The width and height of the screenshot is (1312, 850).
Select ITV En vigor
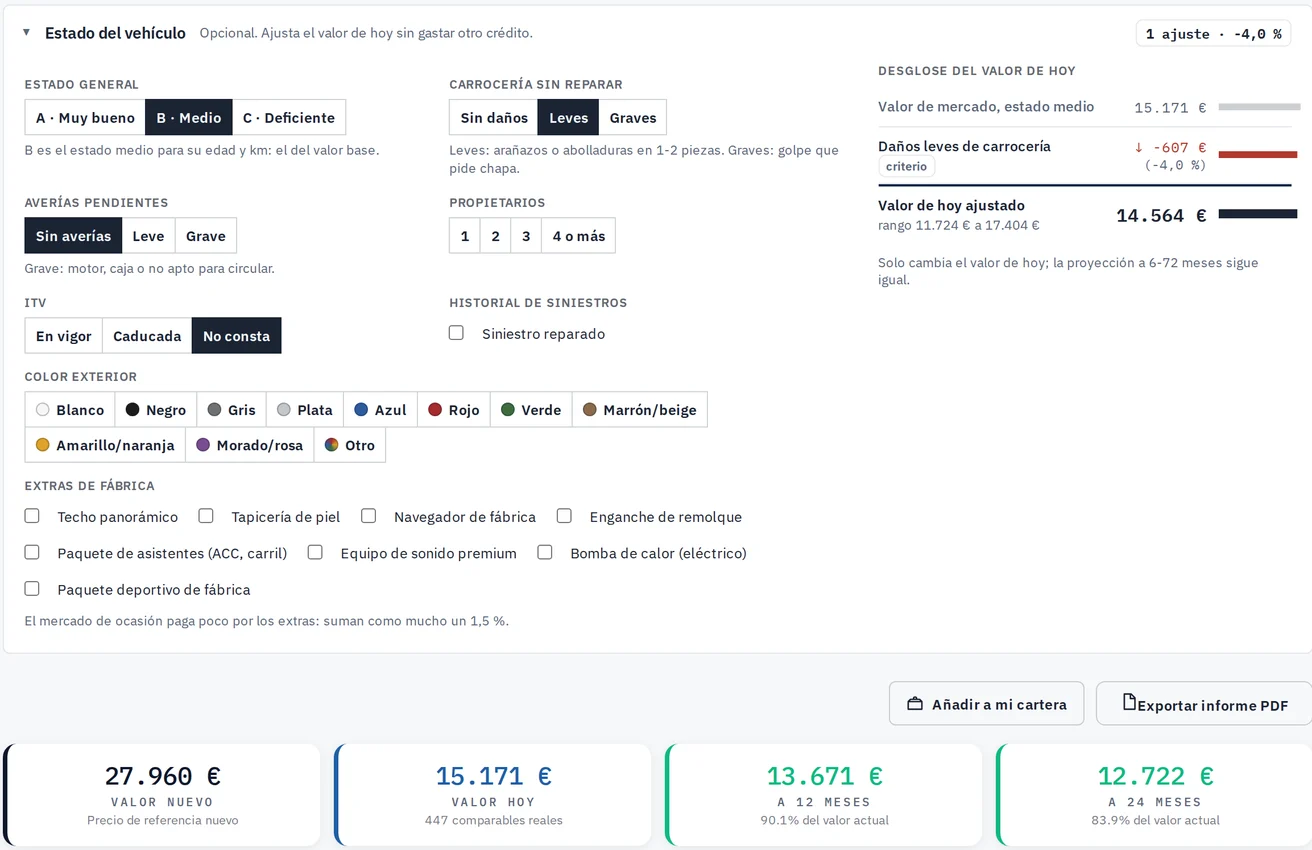pyautogui.click(x=64, y=336)
